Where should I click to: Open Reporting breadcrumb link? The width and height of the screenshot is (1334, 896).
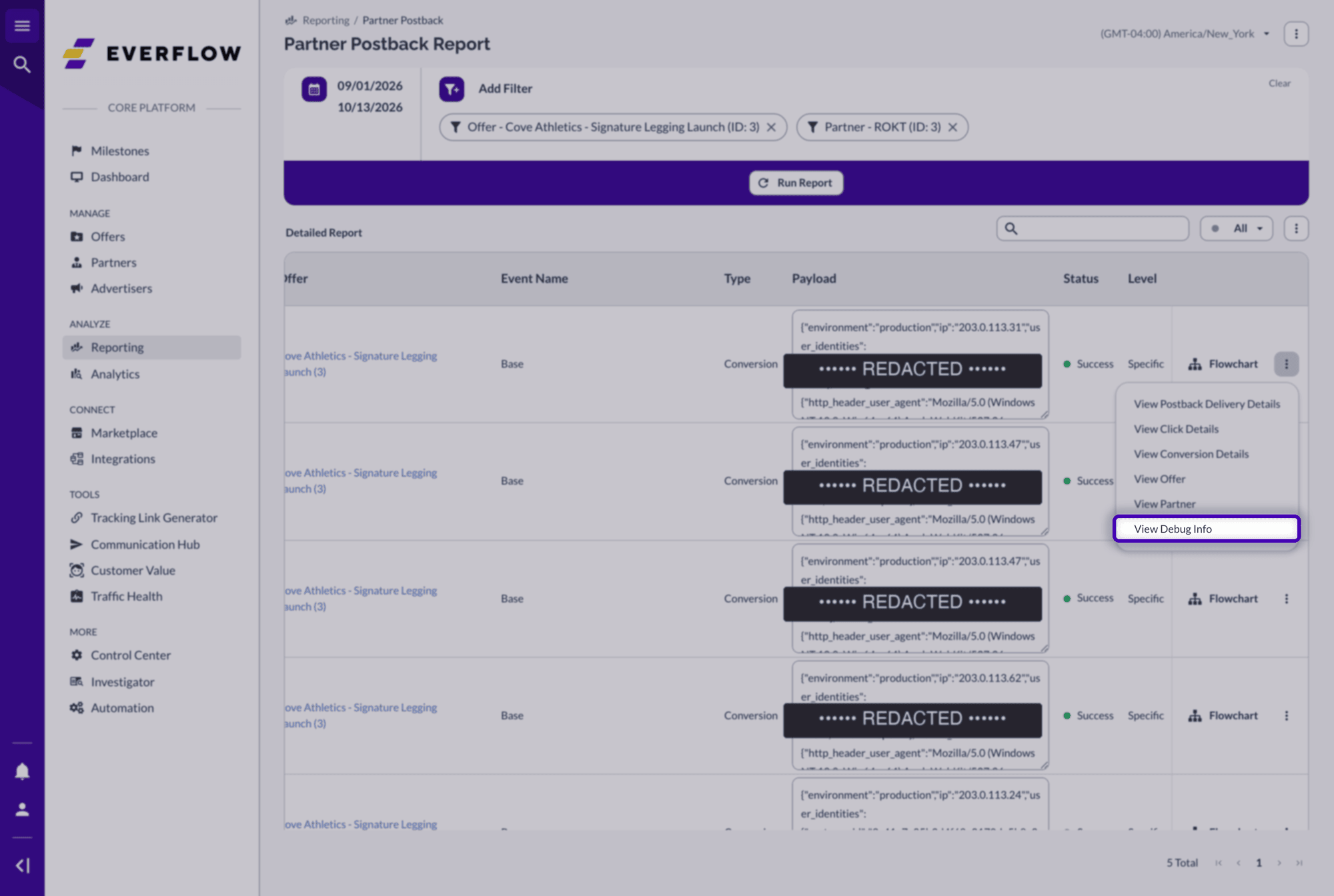click(325, 21)
